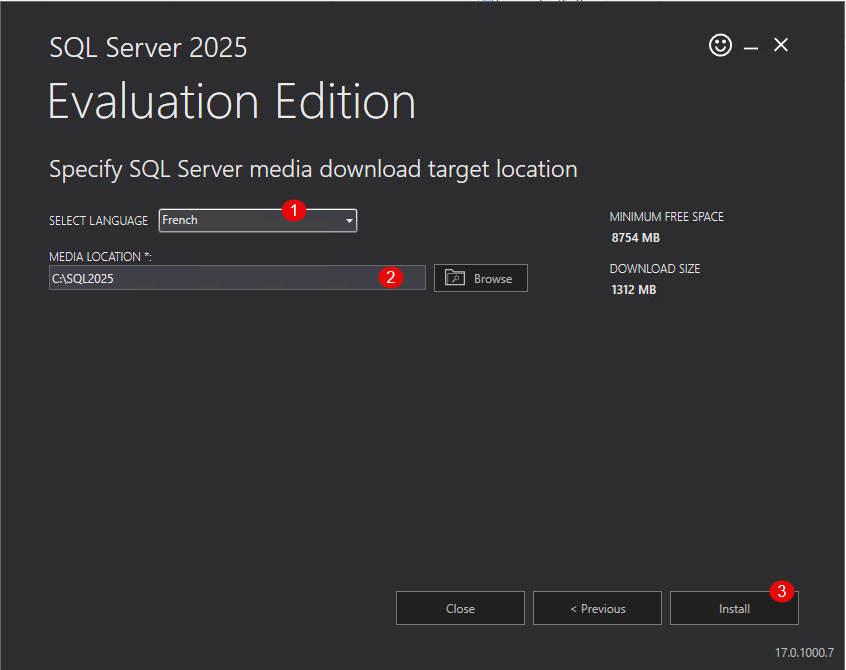The width and height of the screenshot is (846, 670).
Task: Click the SQL Server 2025 heading
Action: [x=148, y=47]
